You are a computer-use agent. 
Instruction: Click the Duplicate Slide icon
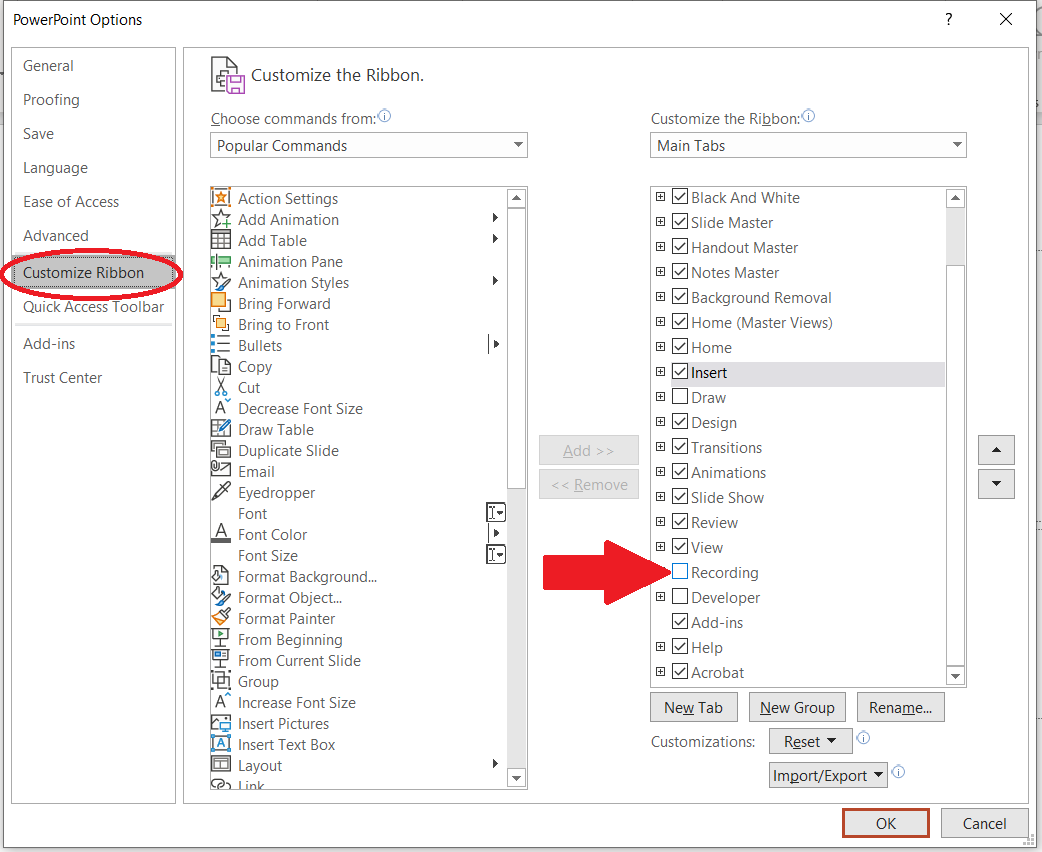coord(221,450)
